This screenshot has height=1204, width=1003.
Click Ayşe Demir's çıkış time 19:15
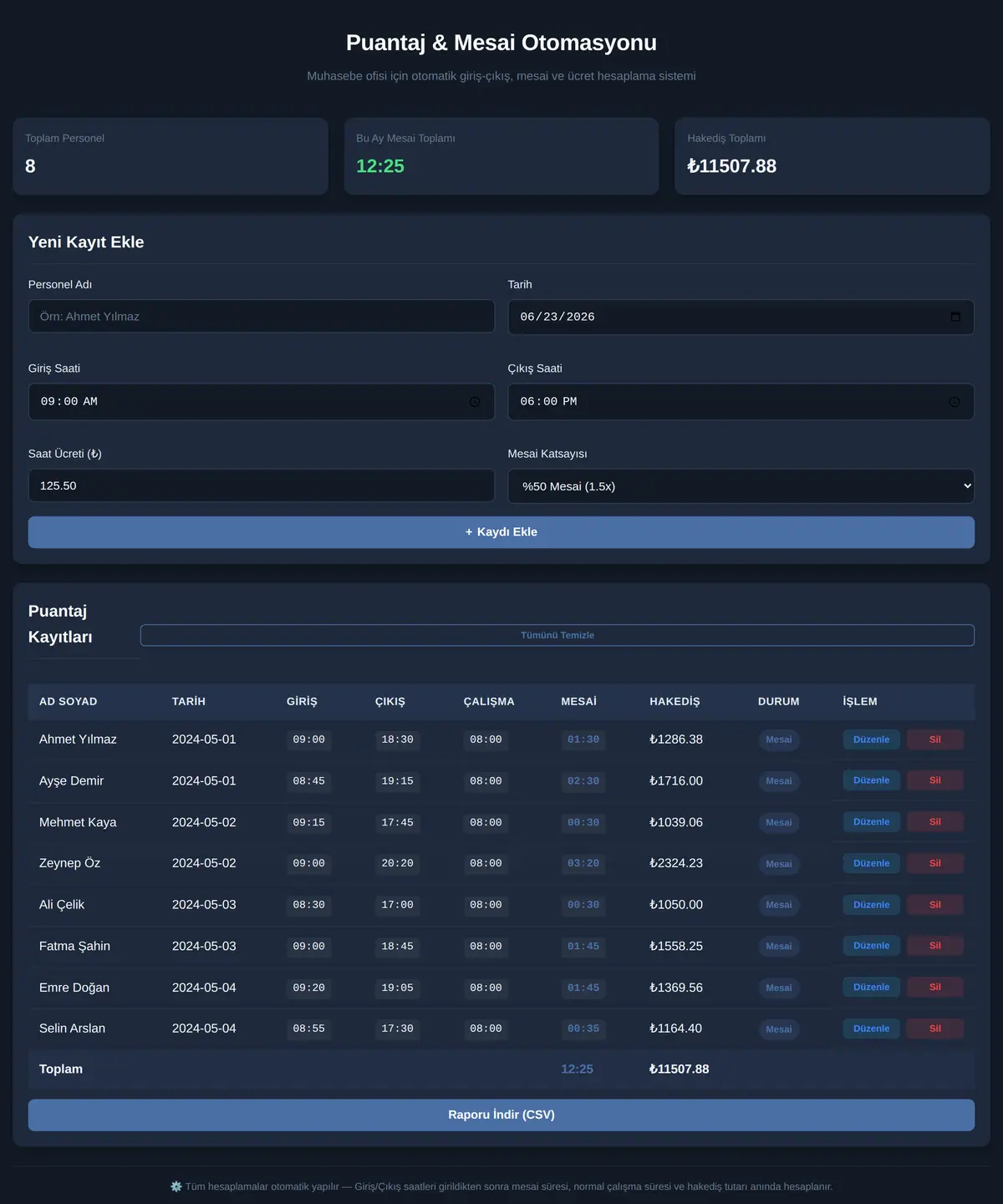click(x=397, y=781)
